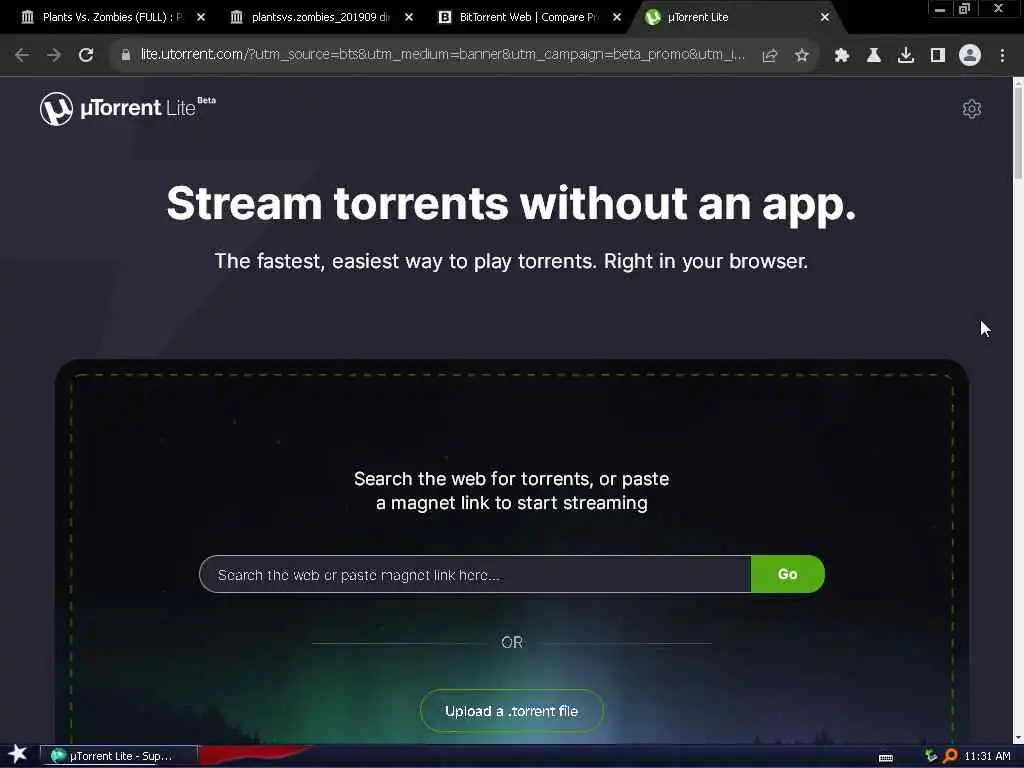The width and height of the screenshot is (1024, 768).
Task: Close the Plants Vs. Zombies (FULL) tab
Action: [201, 17]
